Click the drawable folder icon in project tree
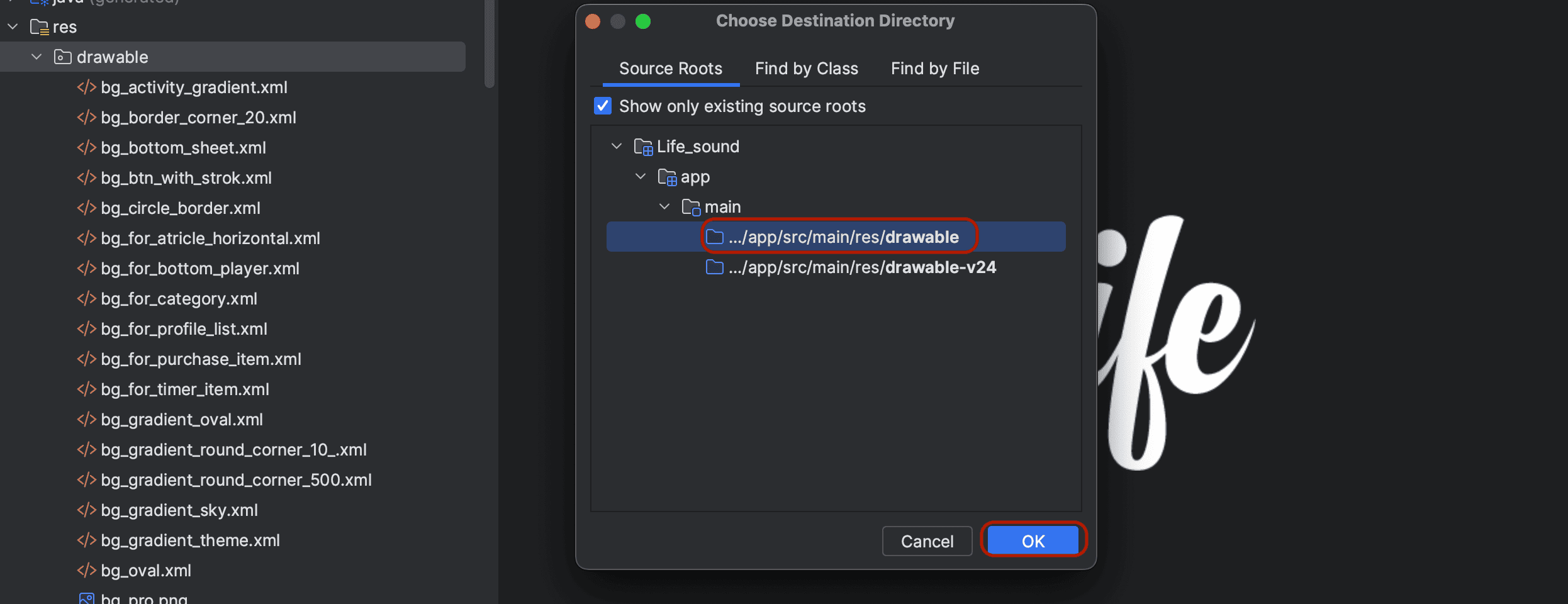 (x=62, y=57)
